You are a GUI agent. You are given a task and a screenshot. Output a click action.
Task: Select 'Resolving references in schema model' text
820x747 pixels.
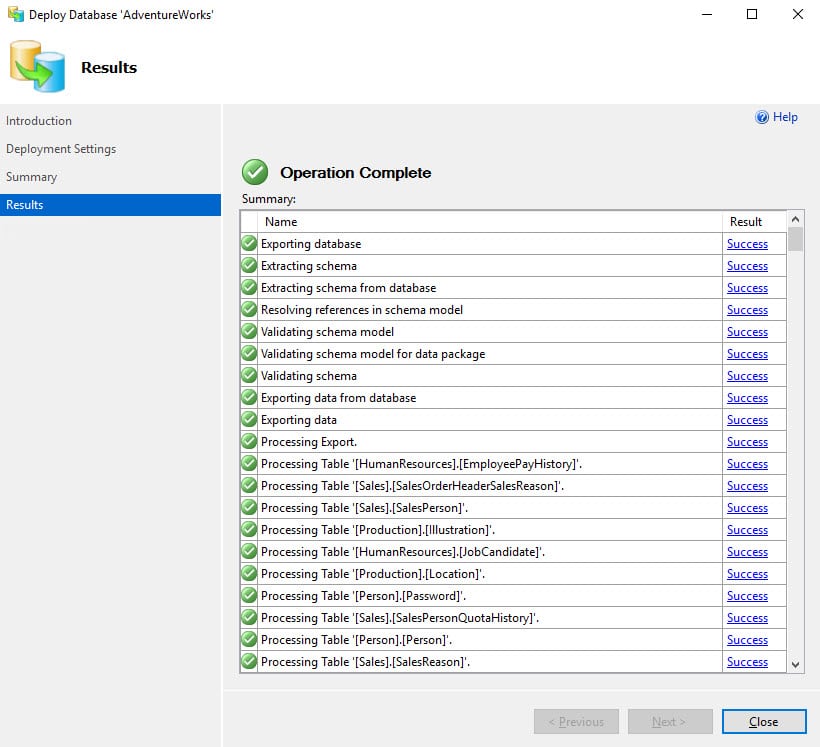click(362, 310)
